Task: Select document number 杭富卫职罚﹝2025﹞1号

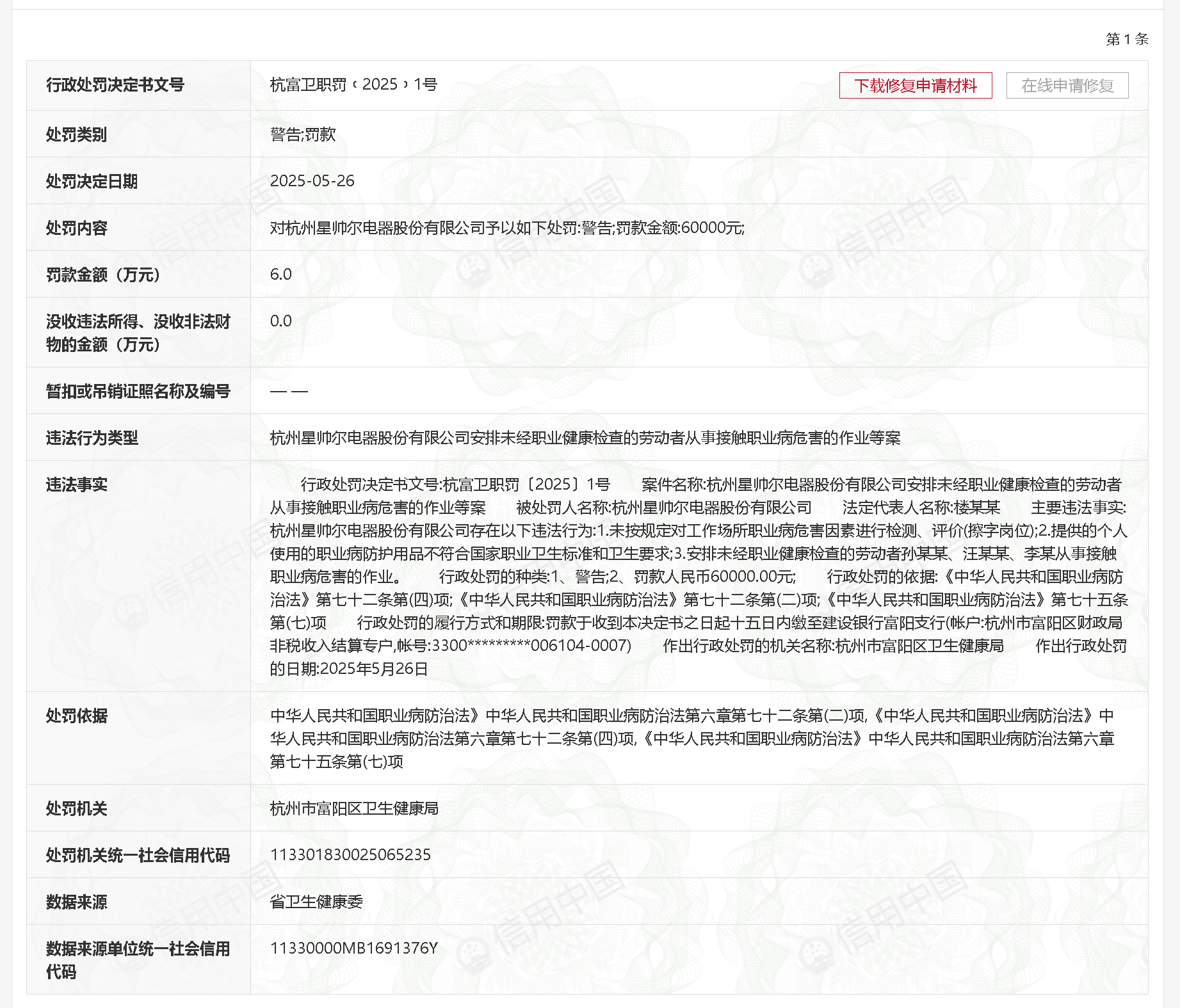Action: pos(353,84)
